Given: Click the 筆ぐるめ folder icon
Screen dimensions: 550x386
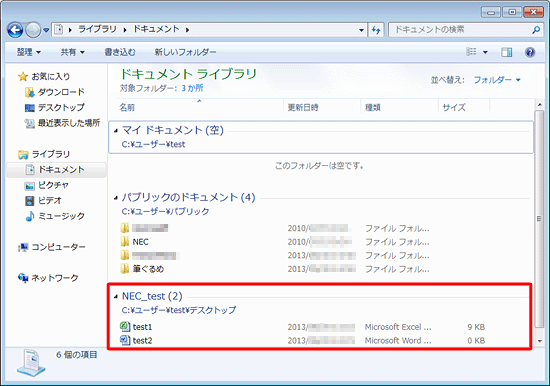Looking at the screenshot, I should point(124,269).
